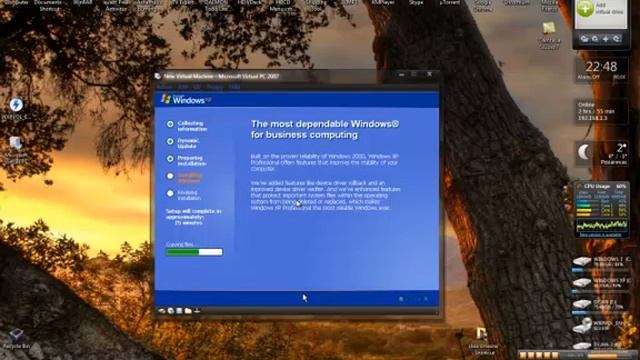This screenshot has width=640, height=360.
Task: Click the third orange button on media bar
Action: 539,355
